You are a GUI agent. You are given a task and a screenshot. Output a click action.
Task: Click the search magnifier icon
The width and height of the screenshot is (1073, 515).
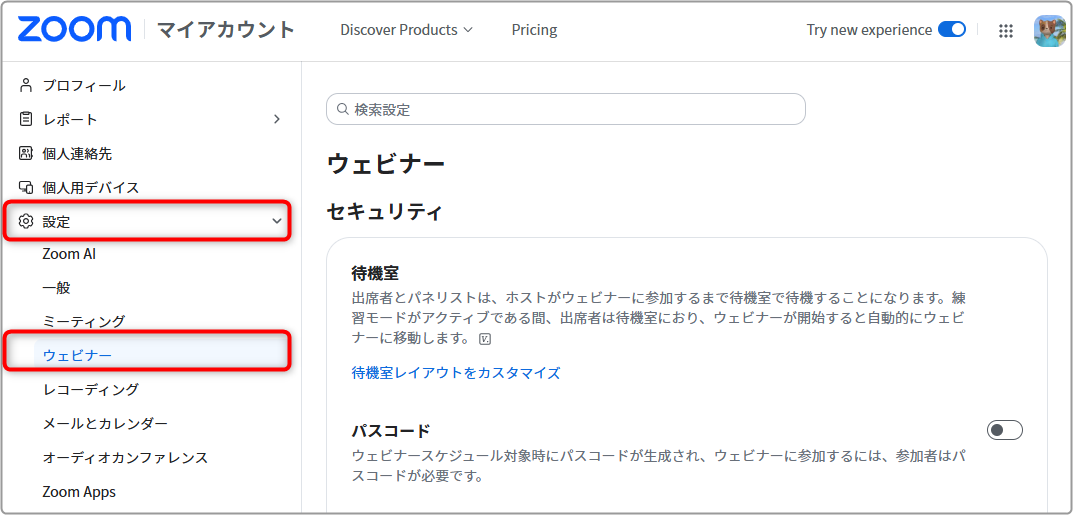343,109
